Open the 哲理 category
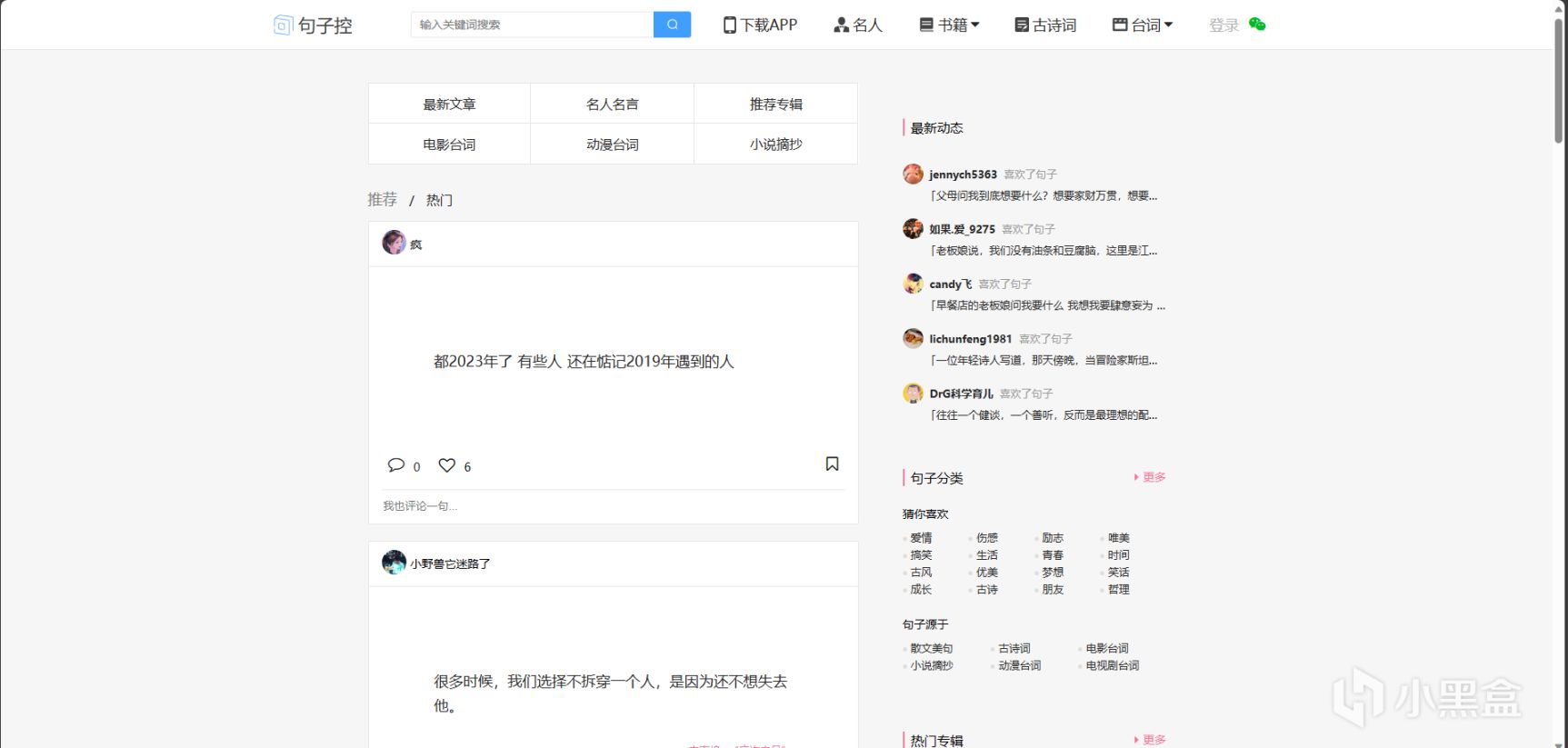The height and width of the screenshot is (748, 1568). pyautogui.click(x=1119, y=590)
